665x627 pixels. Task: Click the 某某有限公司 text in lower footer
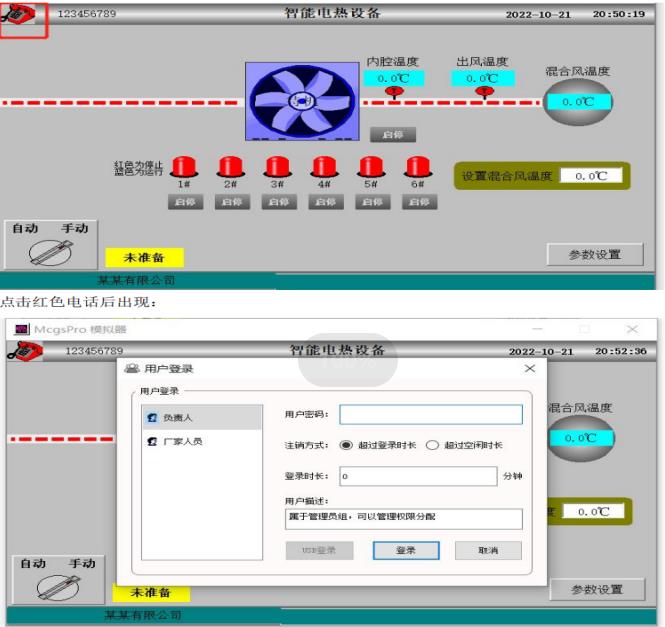(143, 615)
